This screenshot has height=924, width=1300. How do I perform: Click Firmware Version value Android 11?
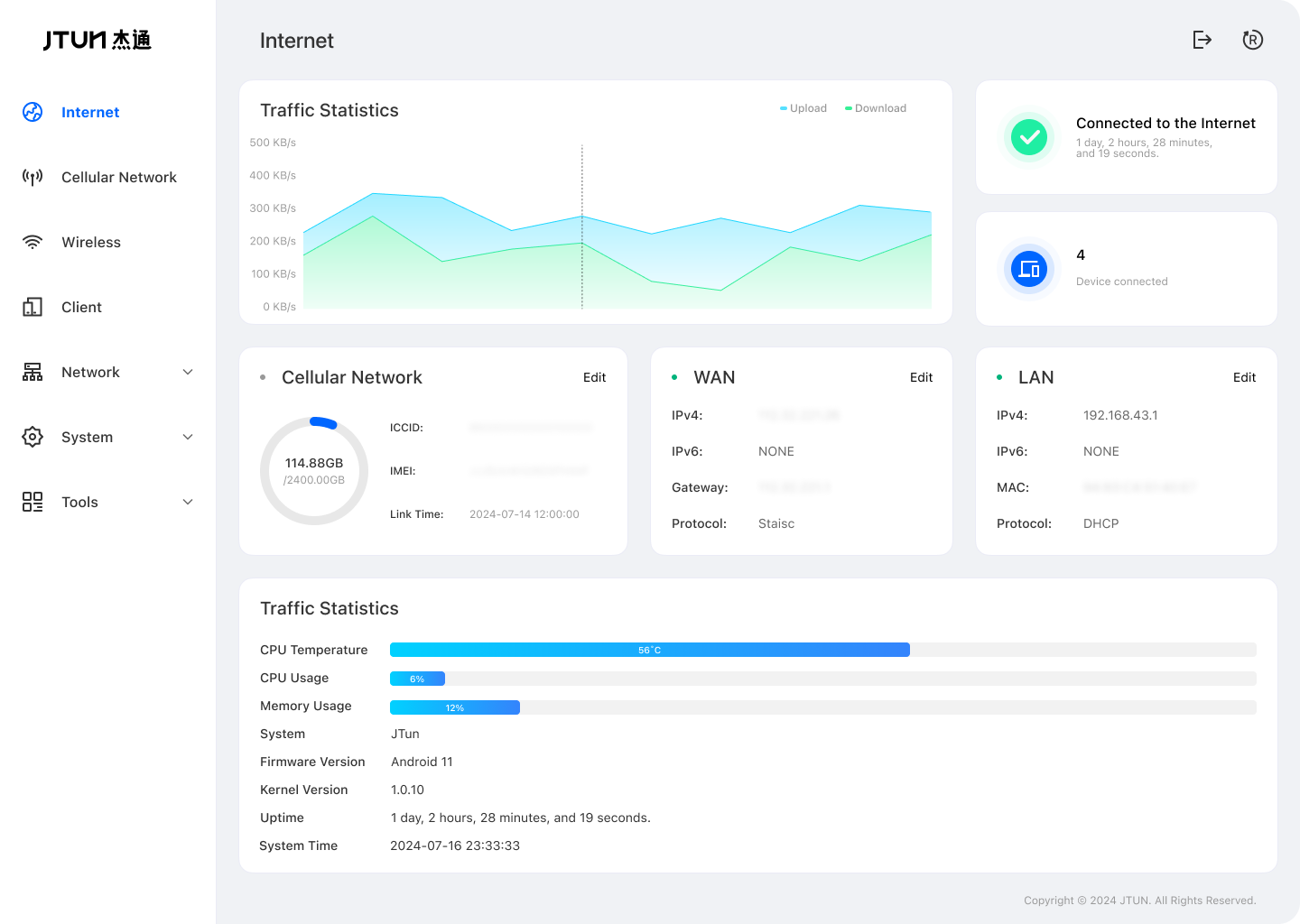pyautogui.click(x=422, y=762)
